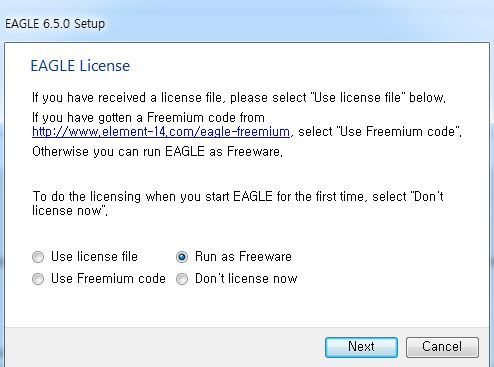Pick the "Don't license now" radio button

[182, 279]
